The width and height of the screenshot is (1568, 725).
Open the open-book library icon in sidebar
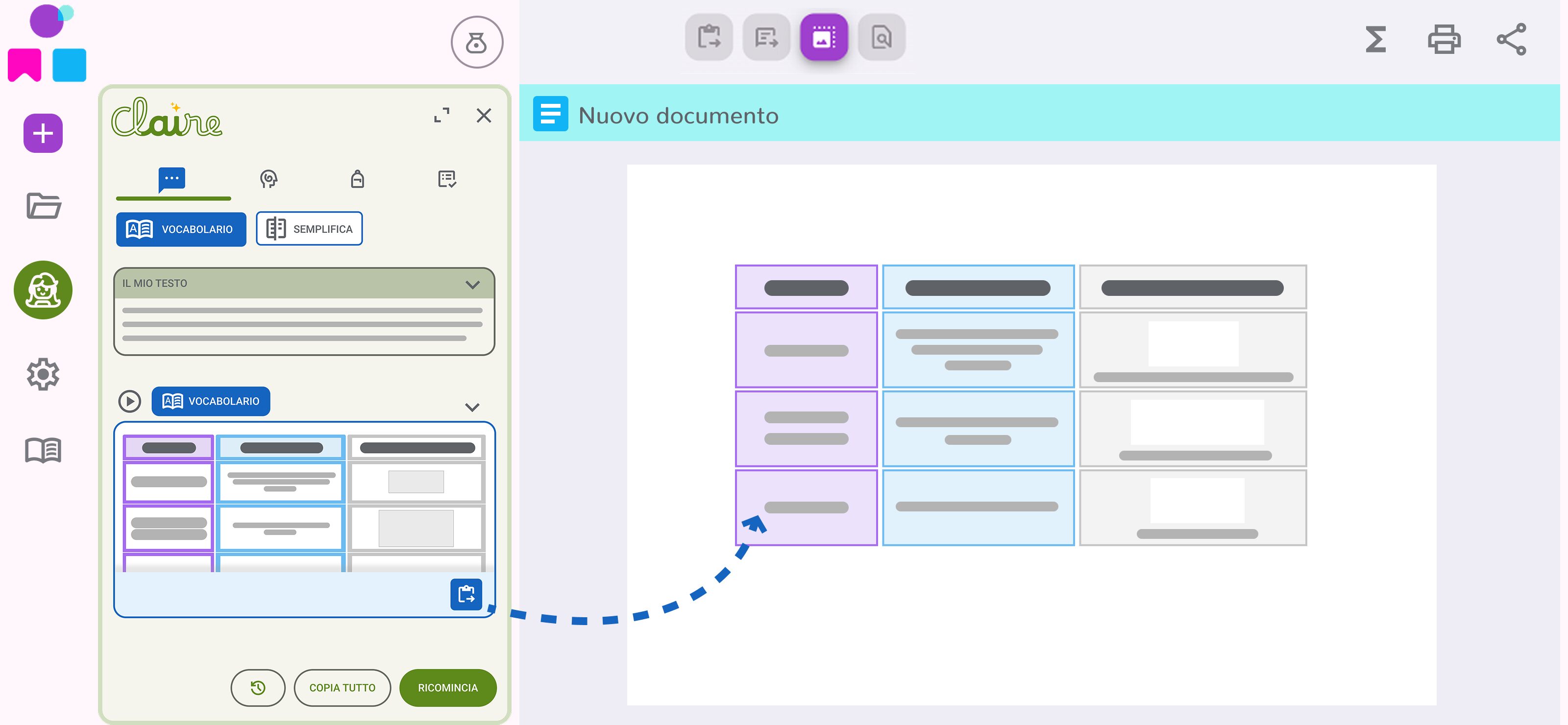coord(43,451)
